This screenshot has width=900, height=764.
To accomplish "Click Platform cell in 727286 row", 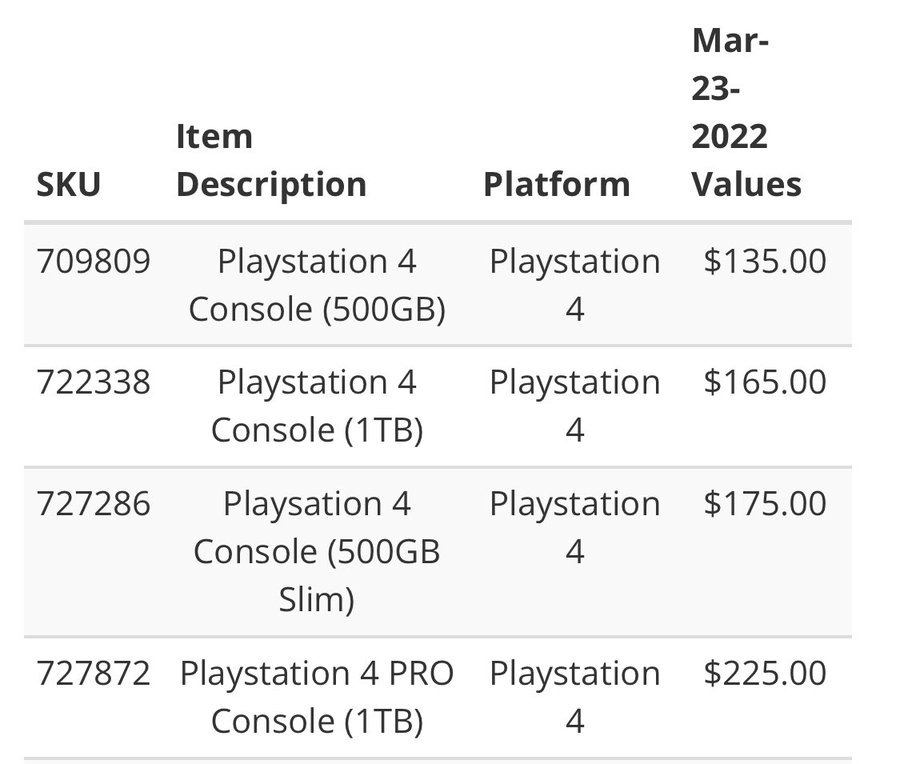I will pyautogui.click(x=575, y=528).
